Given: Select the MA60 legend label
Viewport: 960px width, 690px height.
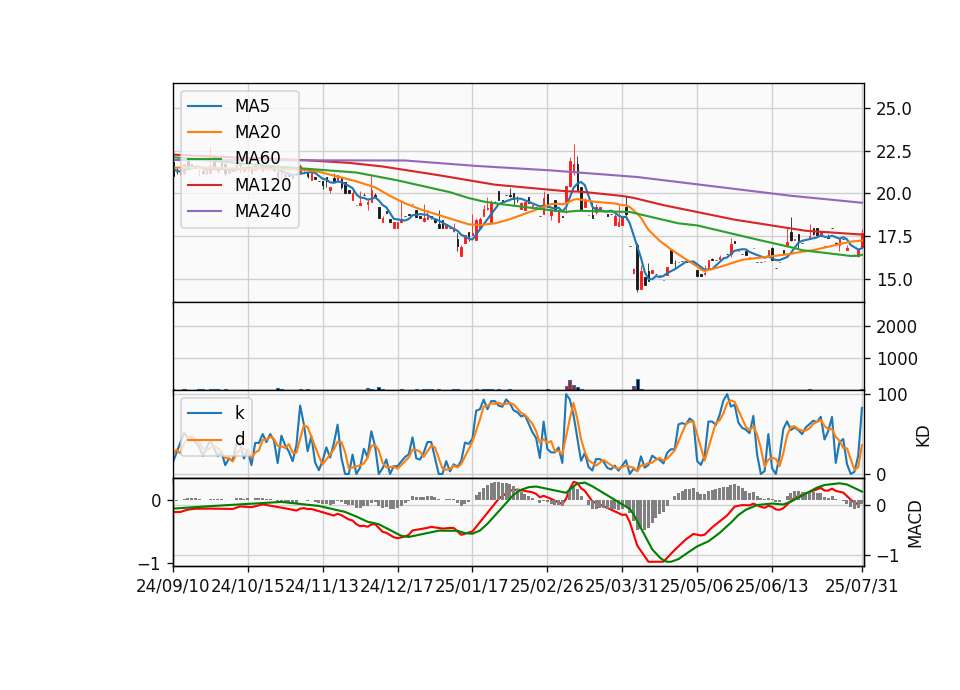Looking at the screenshot, I should [x=258, y=159].
